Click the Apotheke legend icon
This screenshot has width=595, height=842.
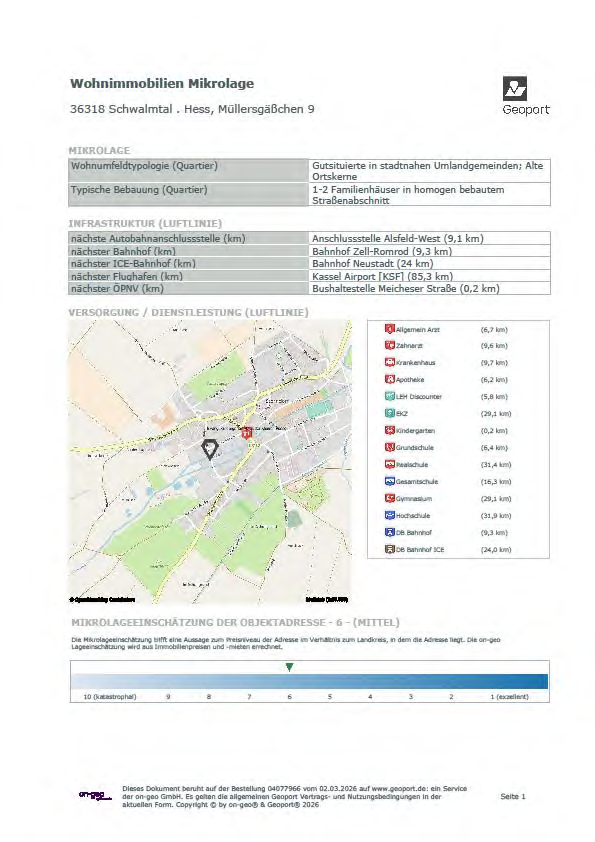coord(390,379)
